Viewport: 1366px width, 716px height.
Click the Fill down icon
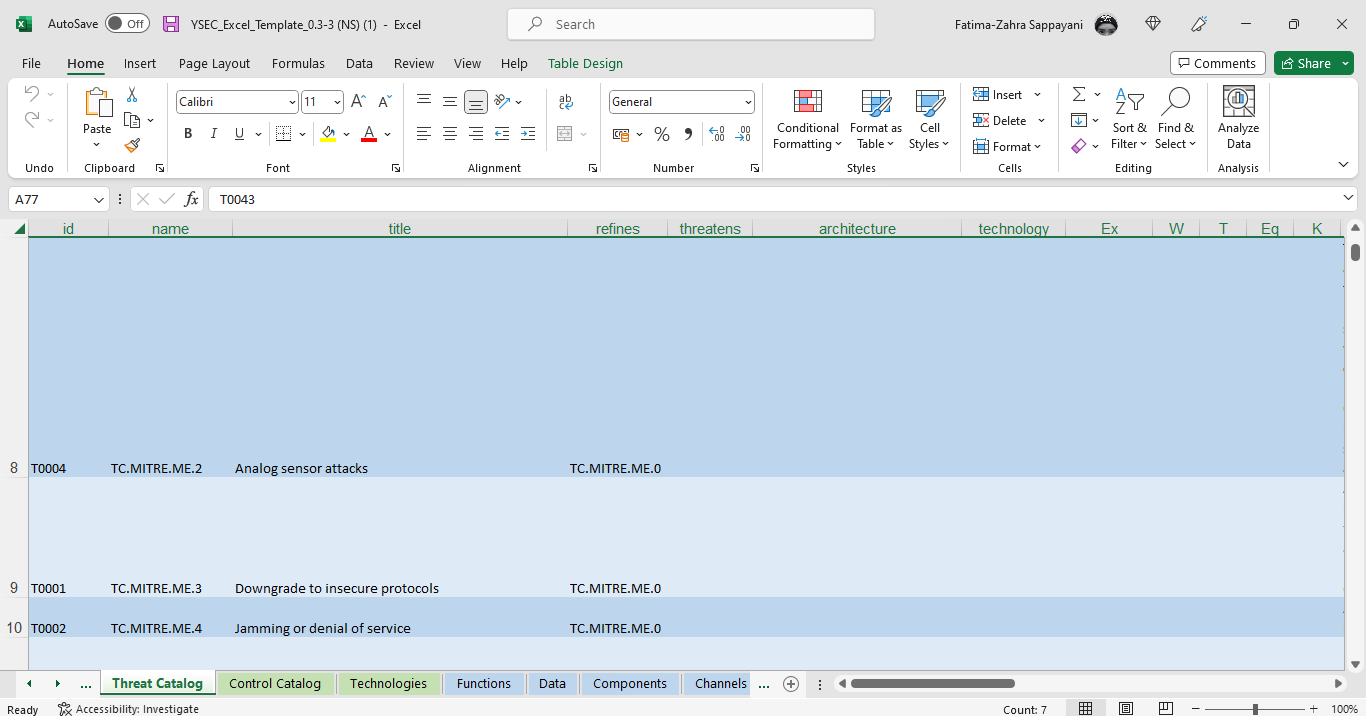[x=1079, y=120]
